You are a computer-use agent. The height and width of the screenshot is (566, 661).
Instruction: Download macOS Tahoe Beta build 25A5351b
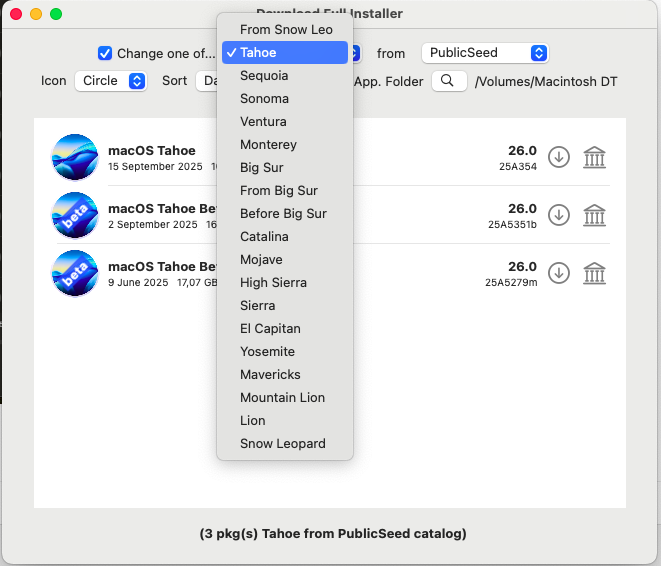559,215
